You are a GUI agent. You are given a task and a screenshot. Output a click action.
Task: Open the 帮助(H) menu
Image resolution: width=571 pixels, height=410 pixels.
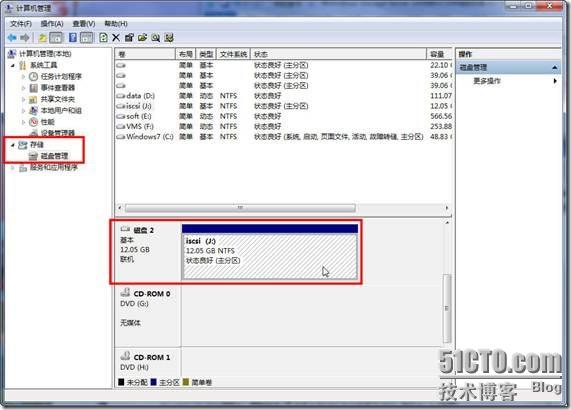[x=116, y=24]
